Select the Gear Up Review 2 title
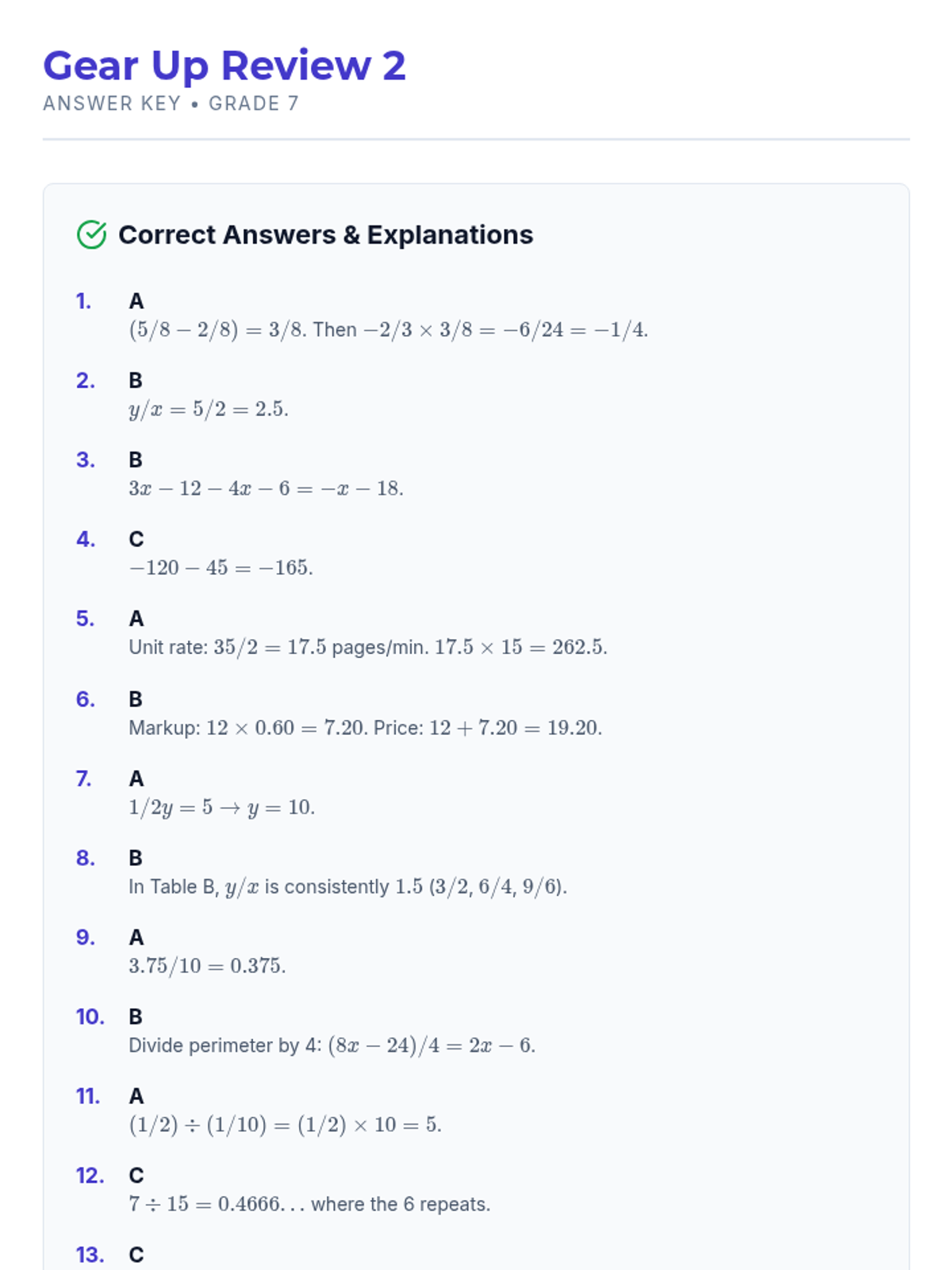952x1270 pixels. 225,66
